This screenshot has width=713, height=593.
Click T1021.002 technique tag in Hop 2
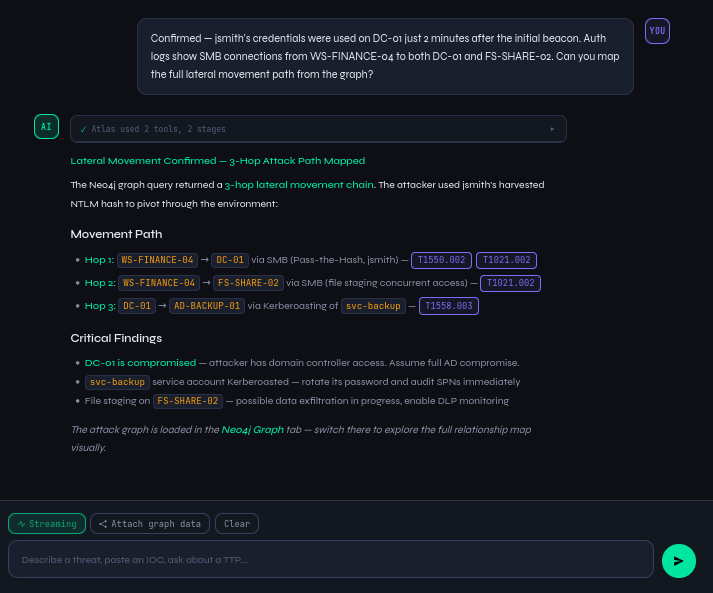pyautogui.click(x=510, y=283)
